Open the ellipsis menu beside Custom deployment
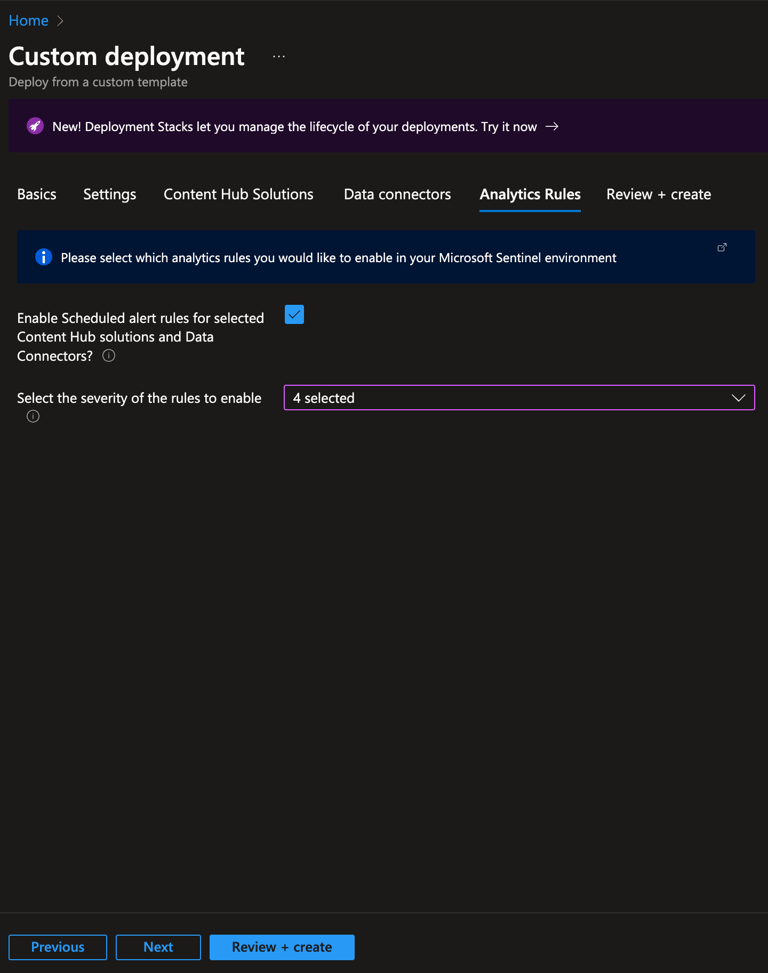Screen dimensions: 768x973 pyautogui.click(x=279, y=56)
